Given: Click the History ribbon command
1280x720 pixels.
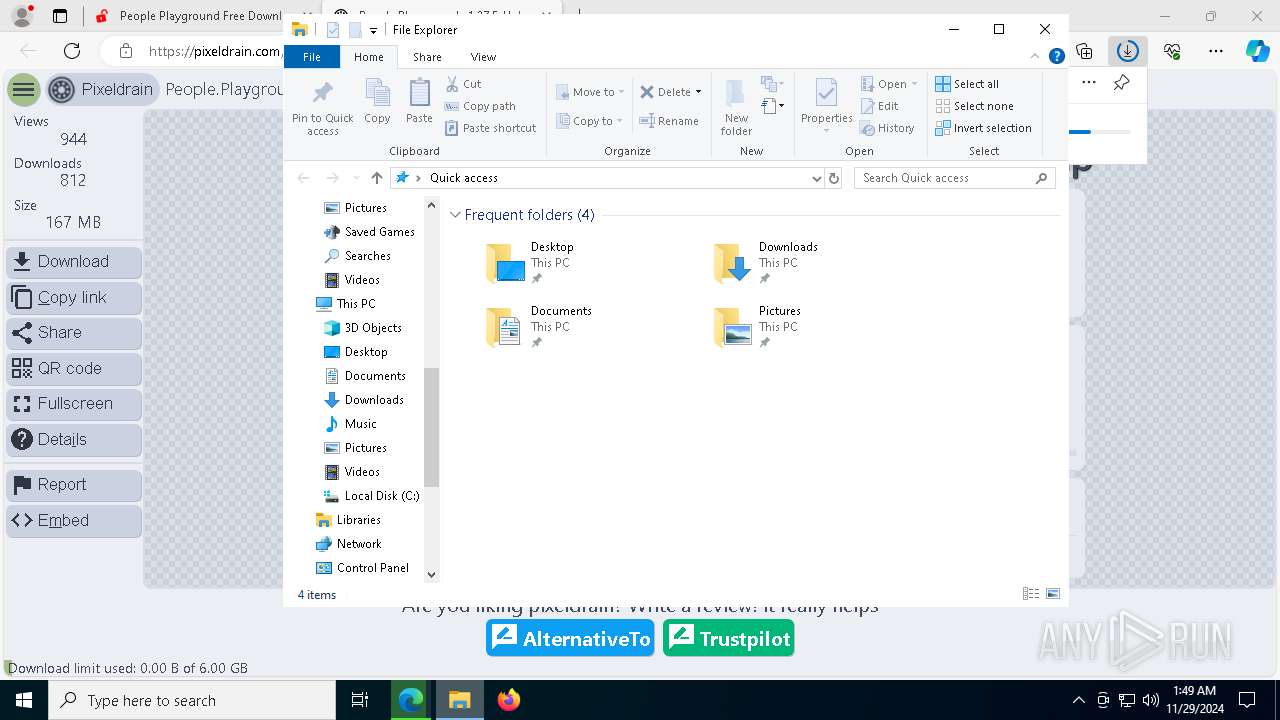Looking at the screenshot, I should tap(887, 128).
